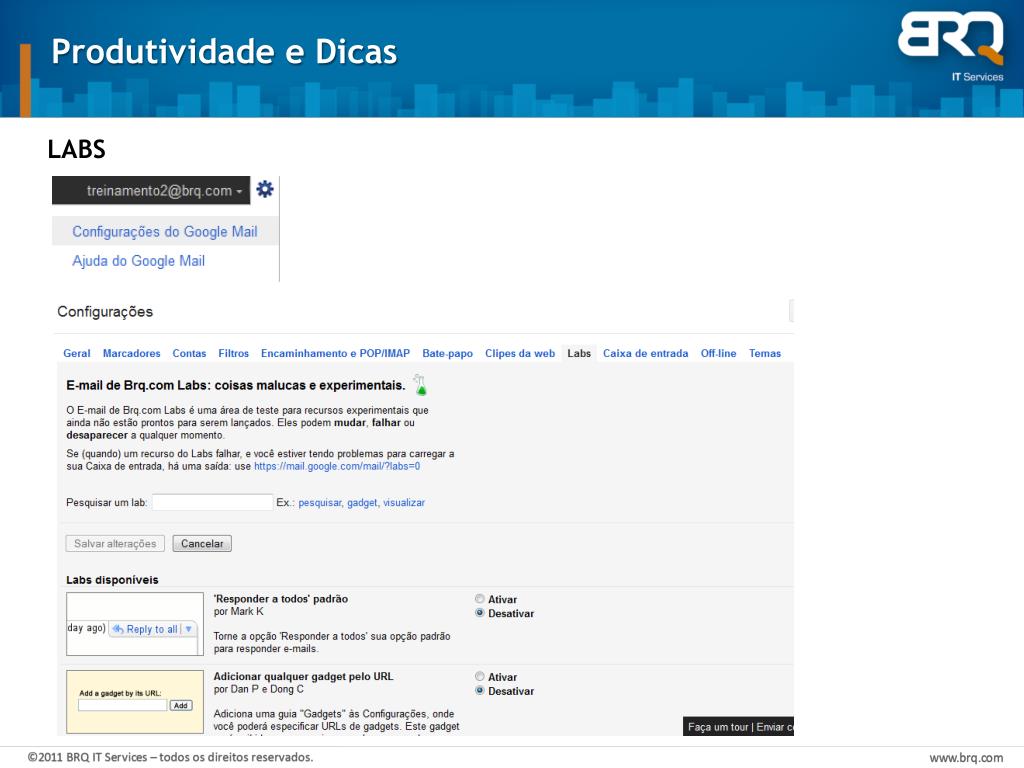
Task: Switch to the Contas tab
Action: click(x=189, y=353)
